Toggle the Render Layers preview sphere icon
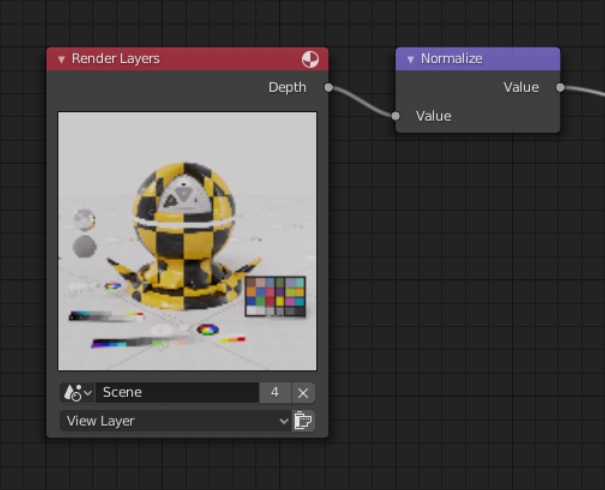This screenshot has height=490, width=605. [310, 59]
